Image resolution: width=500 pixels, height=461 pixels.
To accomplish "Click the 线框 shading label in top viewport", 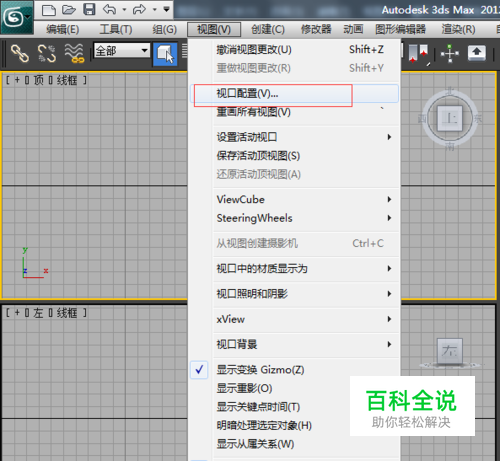I will (x=67, y=80).
